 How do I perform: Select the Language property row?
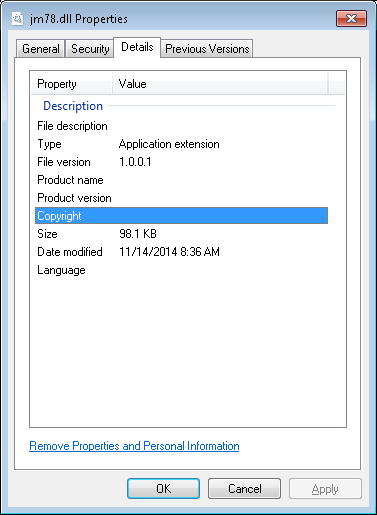(181, 270)
